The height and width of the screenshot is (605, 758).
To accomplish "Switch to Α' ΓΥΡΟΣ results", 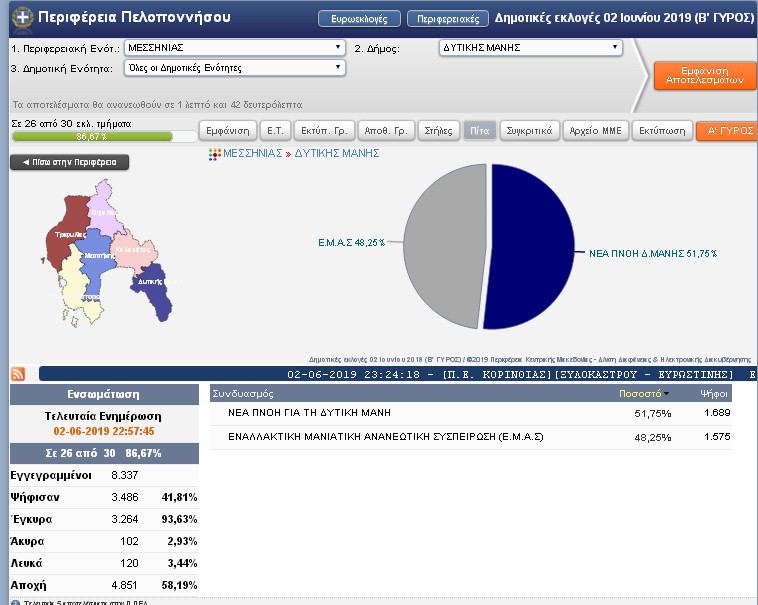I will pyautogui.click(x=727, y=131).
